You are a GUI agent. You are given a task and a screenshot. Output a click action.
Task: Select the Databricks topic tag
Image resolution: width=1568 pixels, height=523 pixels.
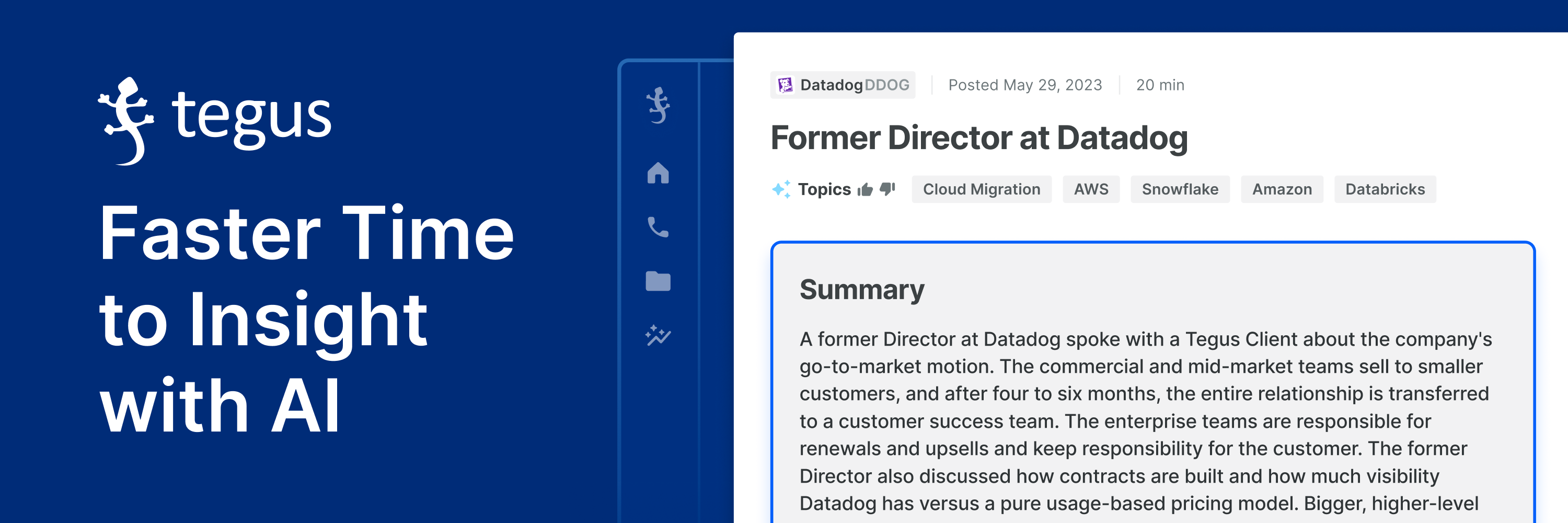(x=1385, y=189)
